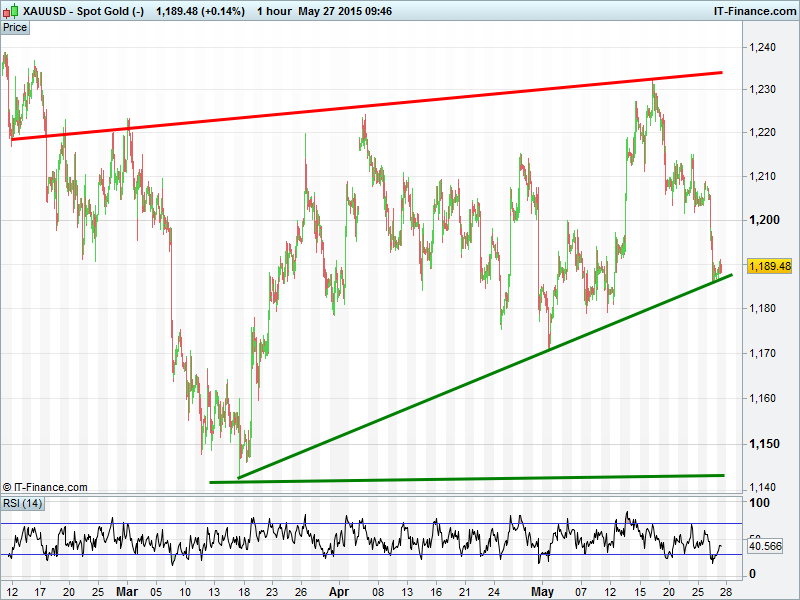Click the May label on the date axis

542,591
